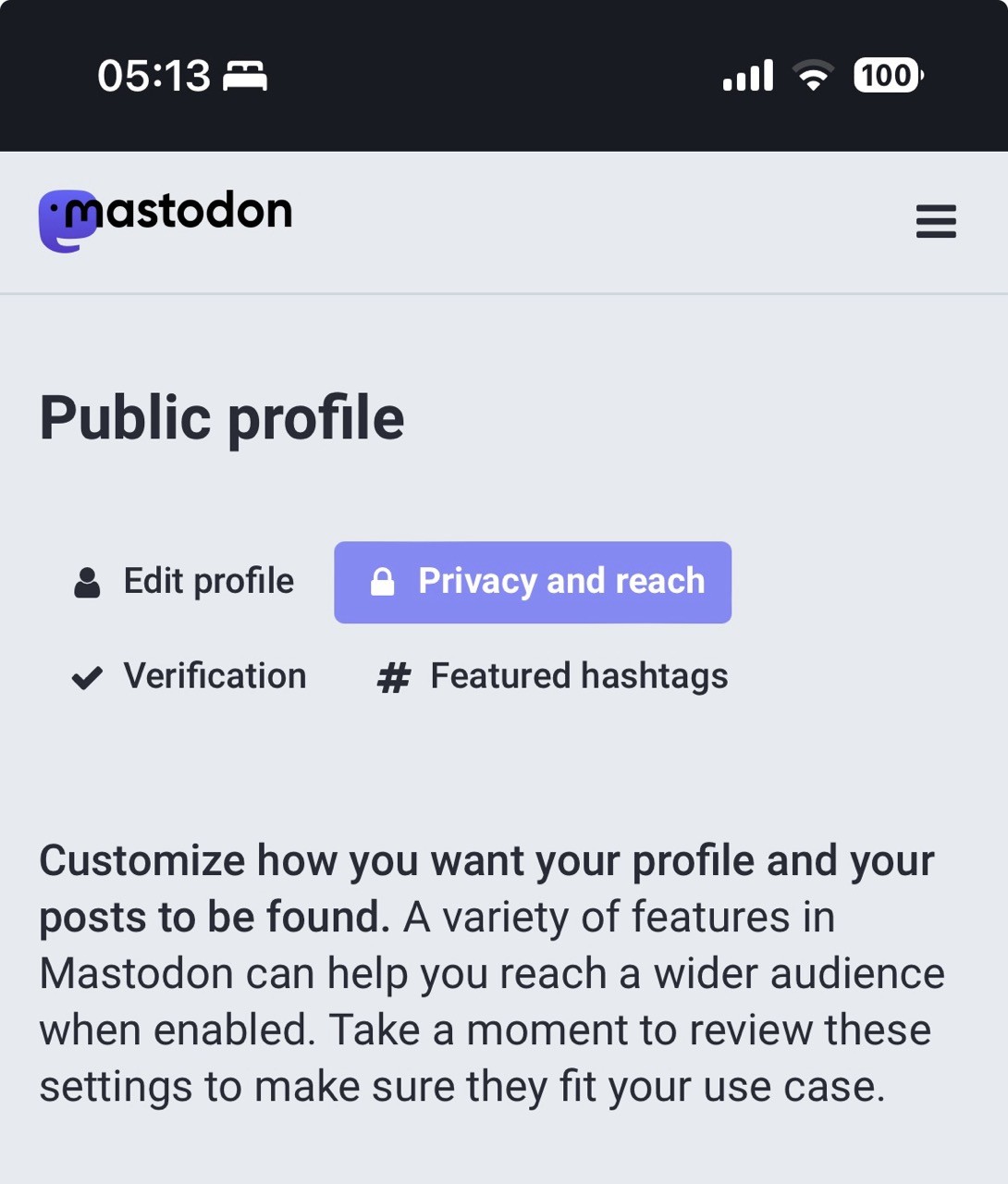1008x1184 pixels.
Task: Tap the cellular signal bars icon
Action: point(748,76)
